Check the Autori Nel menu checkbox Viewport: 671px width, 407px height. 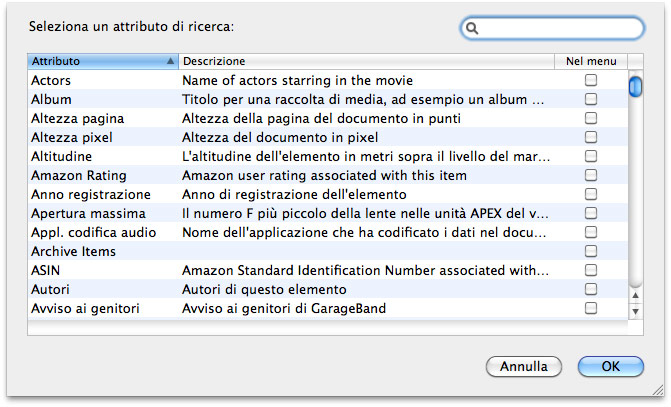591,289
